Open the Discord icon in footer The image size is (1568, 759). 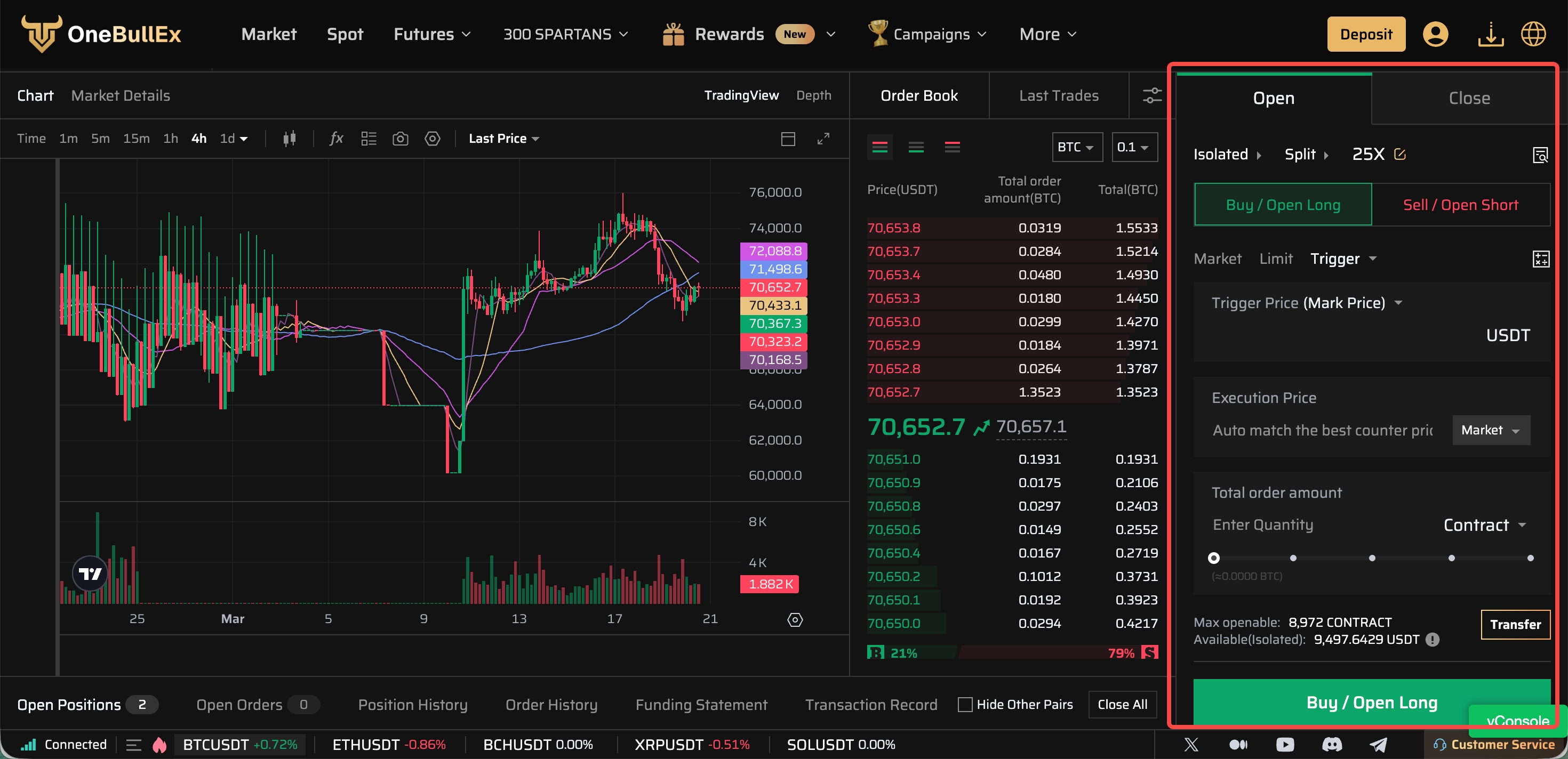[x=1331, y=745]
